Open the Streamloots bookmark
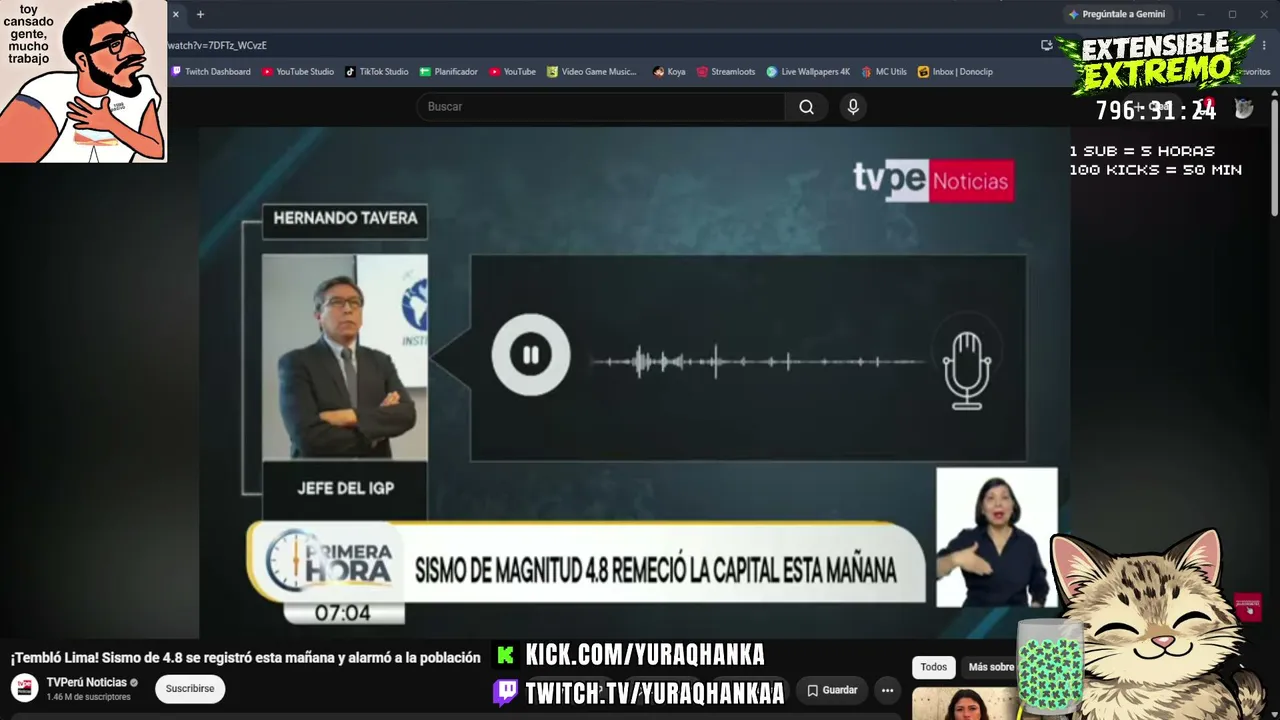Viewport: 1280px width, 720px height. click(726, 72)
